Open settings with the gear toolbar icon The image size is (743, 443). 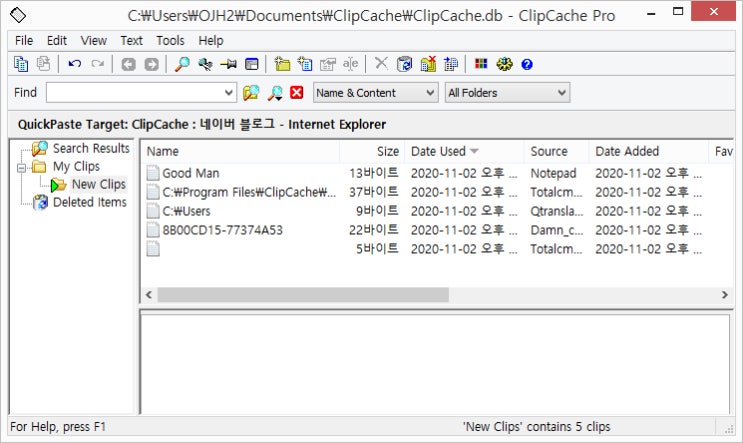504,64
